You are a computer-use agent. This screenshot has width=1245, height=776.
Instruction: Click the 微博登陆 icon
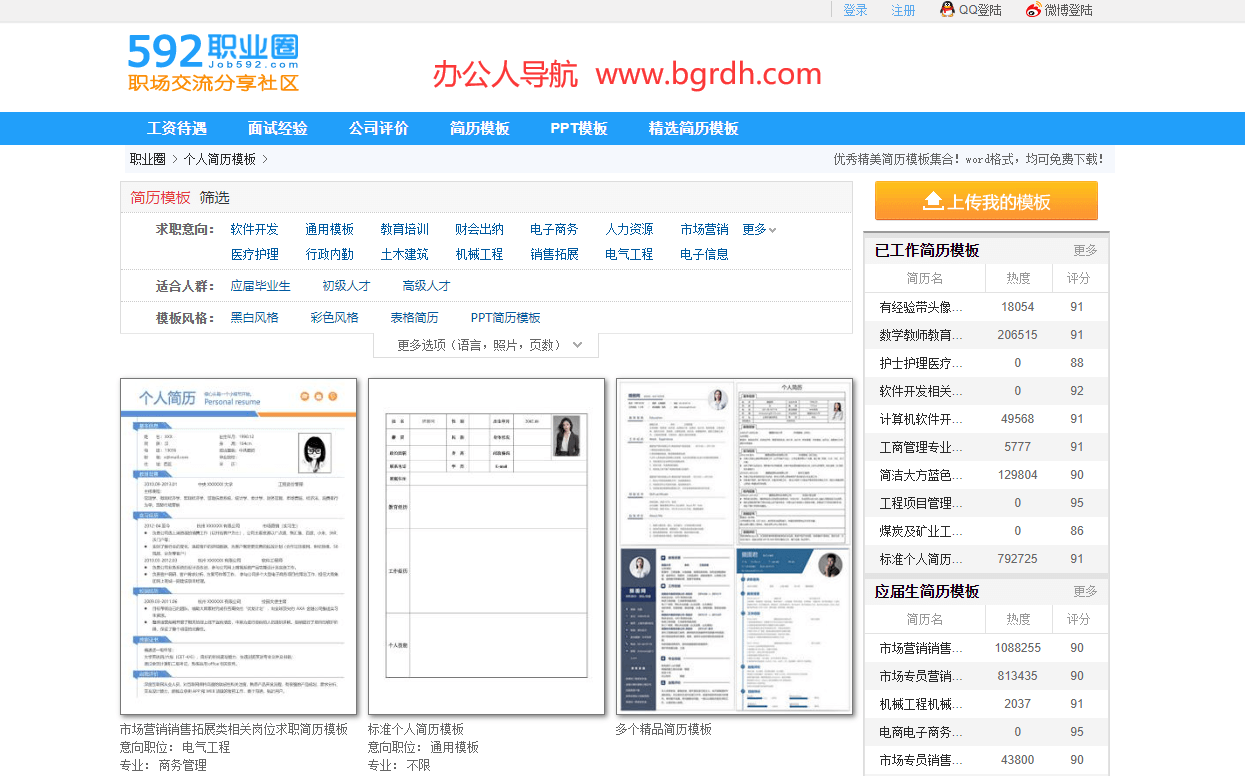point(1031,10)
